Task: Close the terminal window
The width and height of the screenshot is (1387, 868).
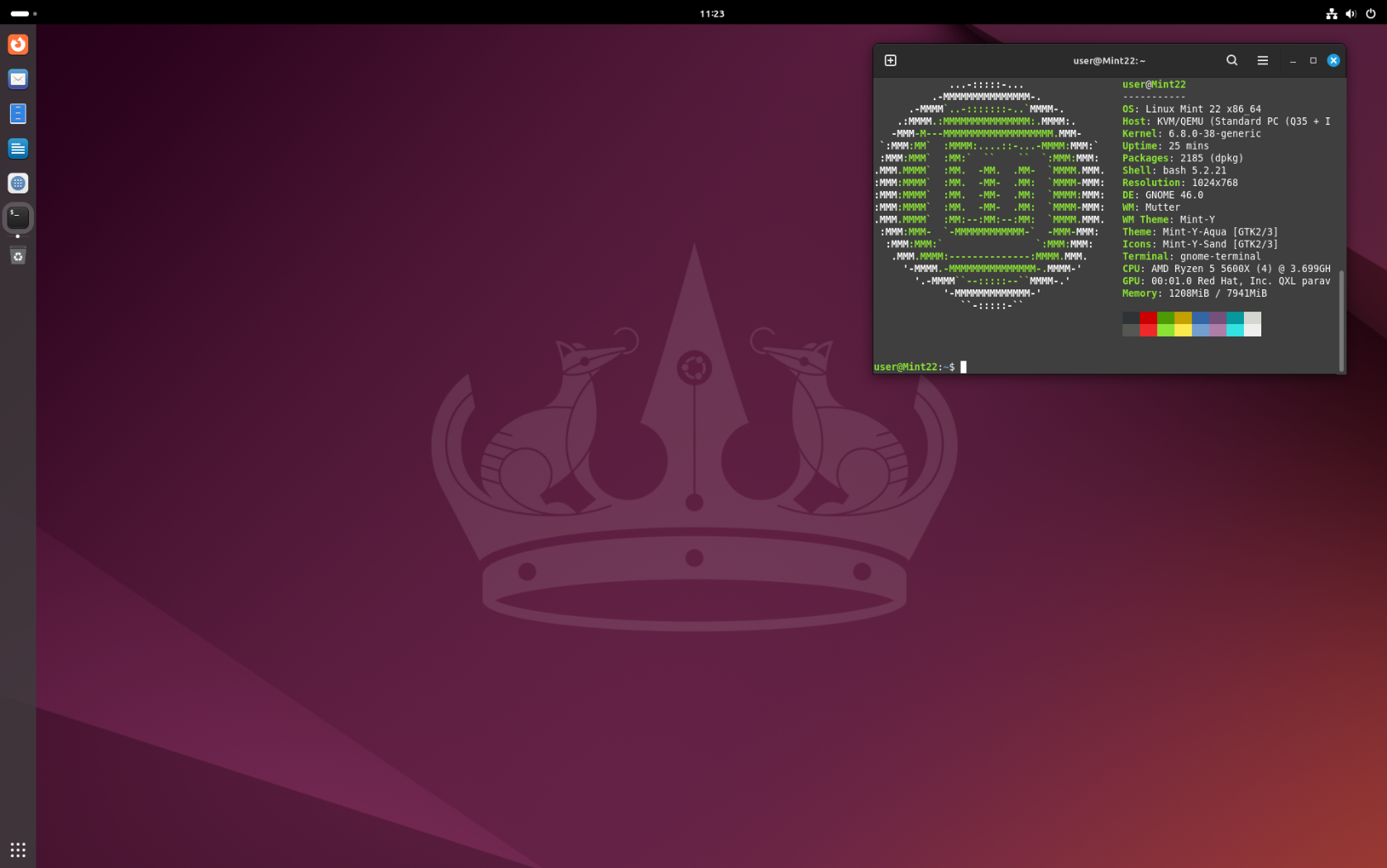Action: [1333, 60]
